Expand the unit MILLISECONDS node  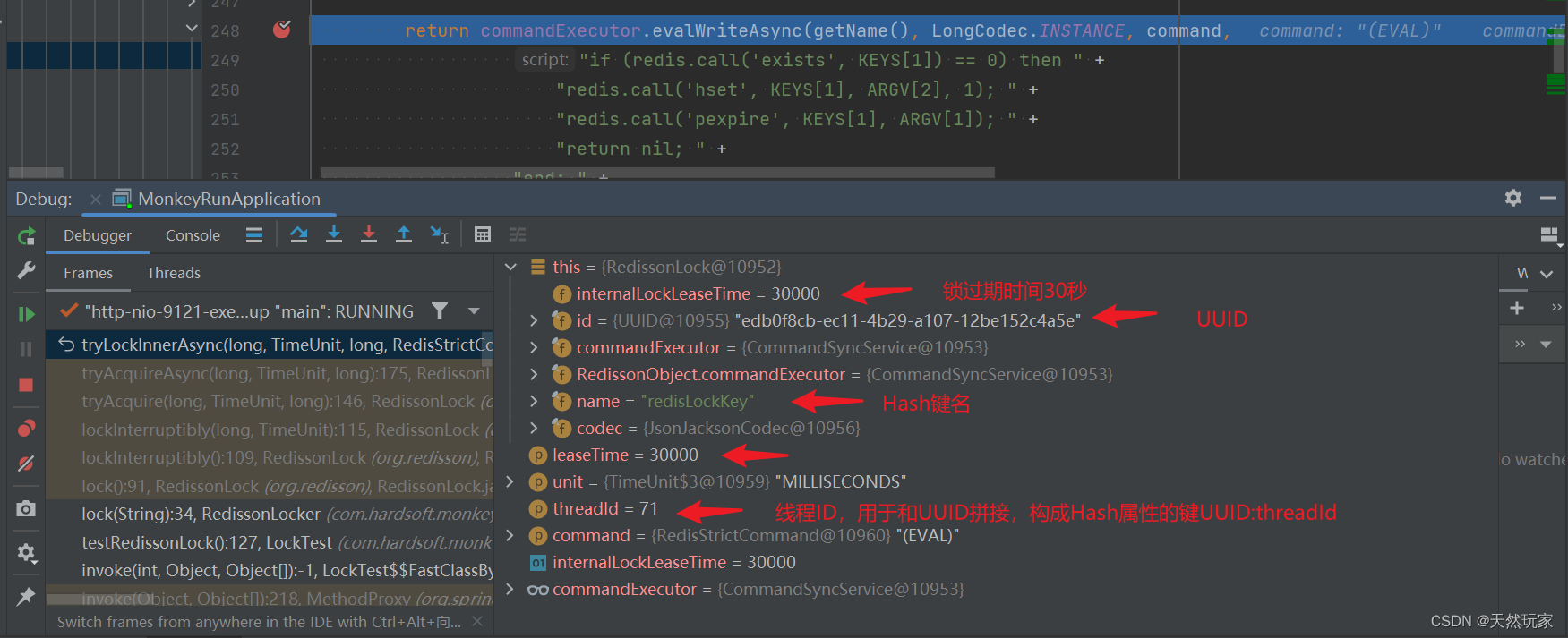click(x=510, y=481)
